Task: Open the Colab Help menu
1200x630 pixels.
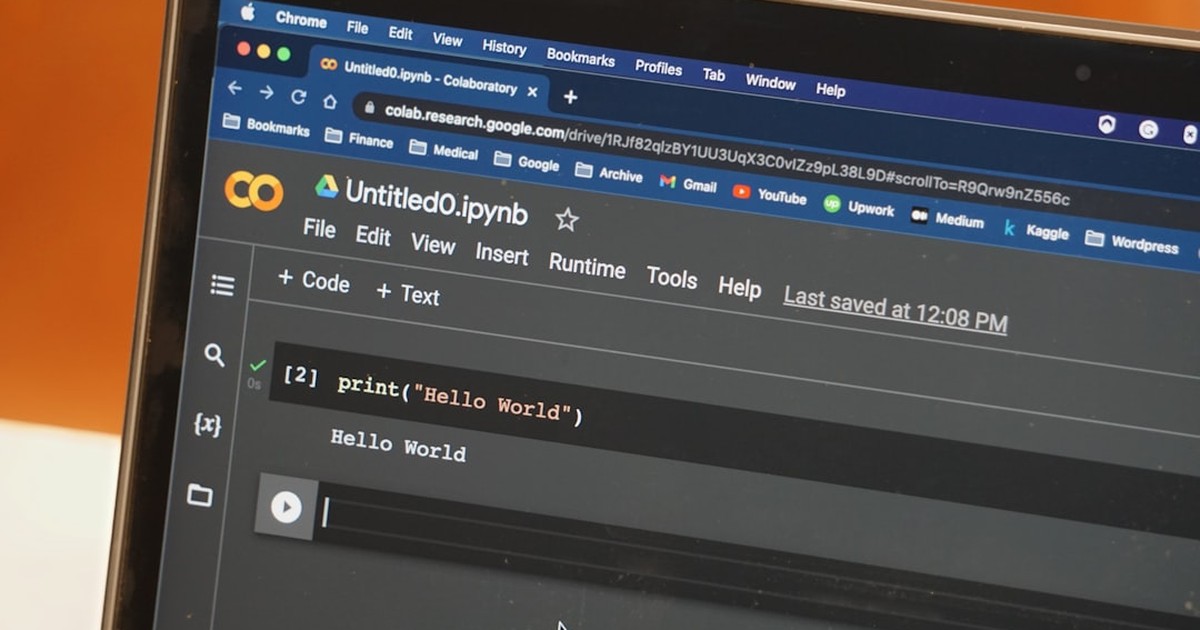Action: tap(740, 287)
